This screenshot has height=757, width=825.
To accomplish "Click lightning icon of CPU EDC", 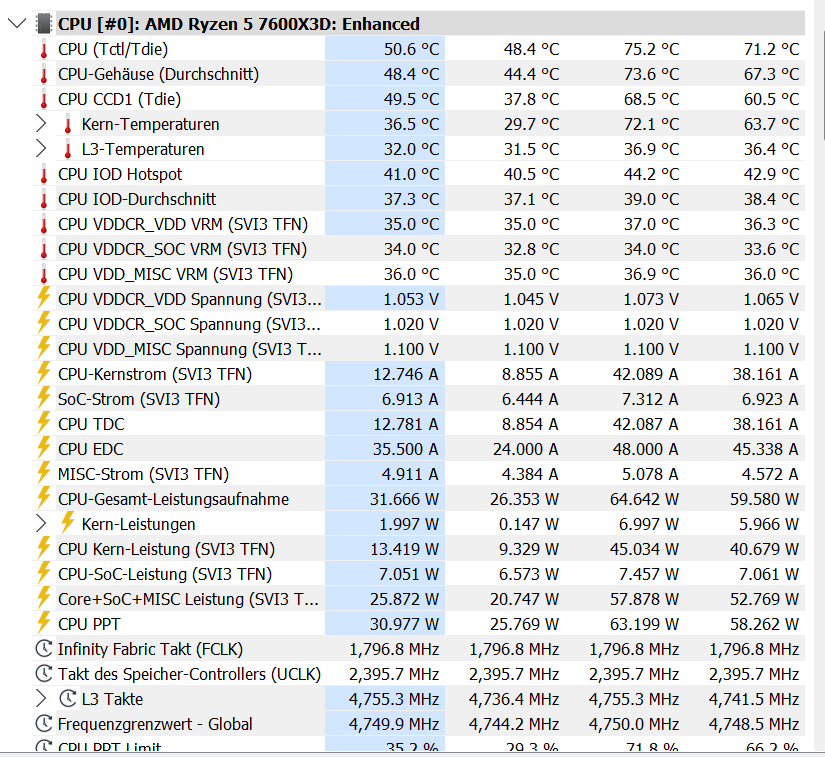I will [x=44, y=448].
